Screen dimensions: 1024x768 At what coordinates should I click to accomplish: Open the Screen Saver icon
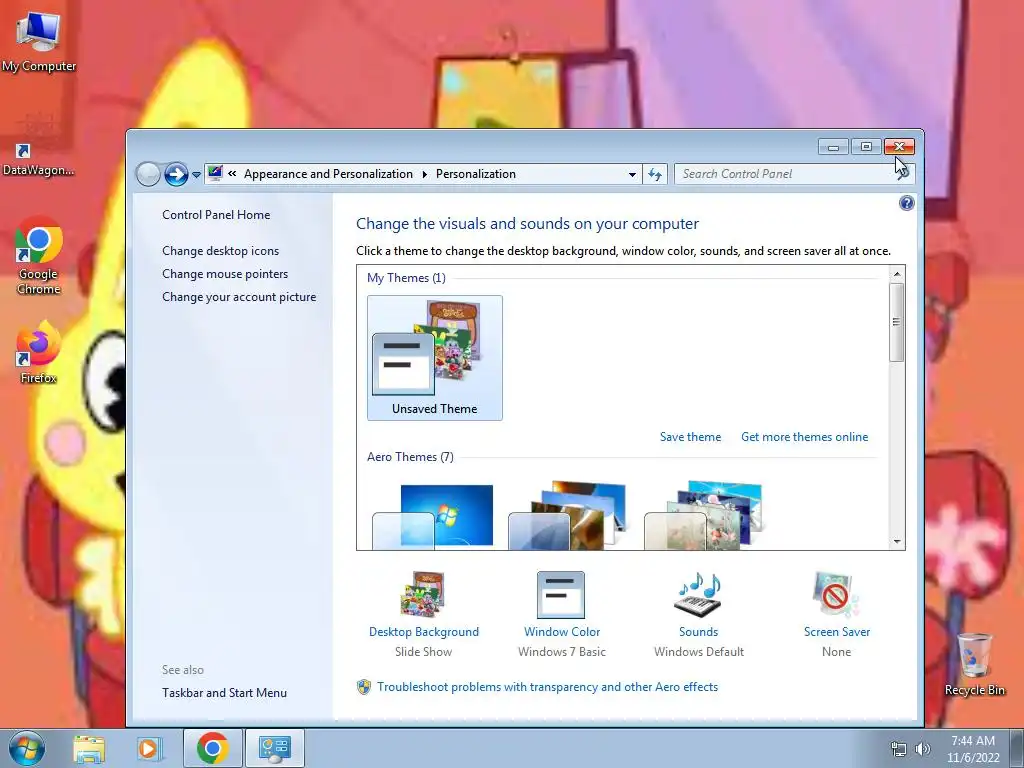(837, 594)
